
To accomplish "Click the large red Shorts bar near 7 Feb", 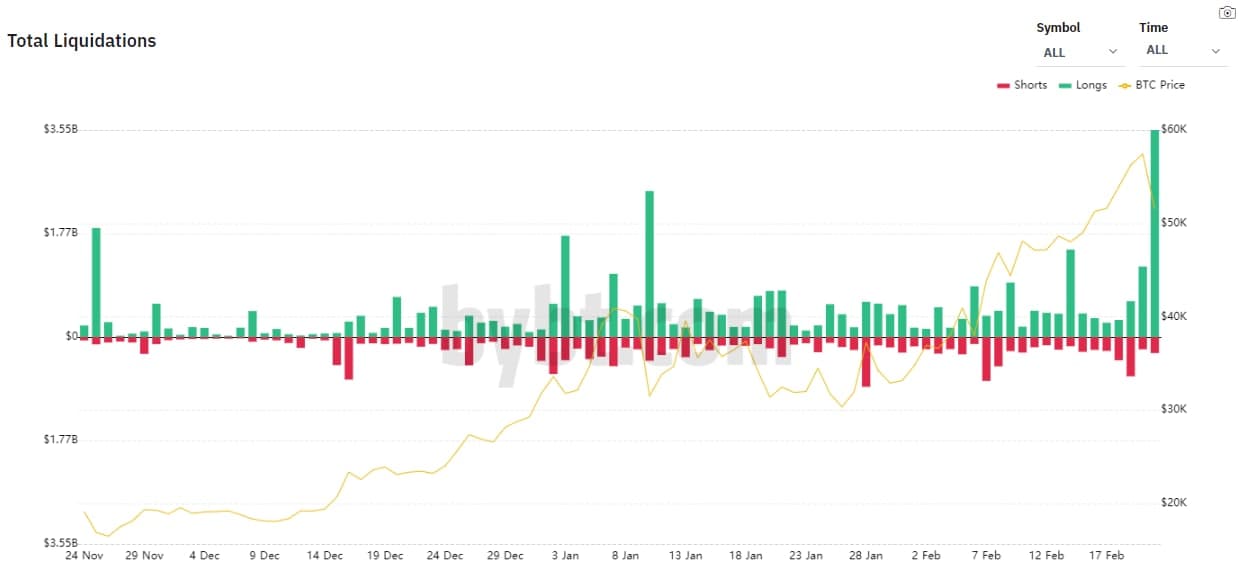I will click(x=986, y=359).
